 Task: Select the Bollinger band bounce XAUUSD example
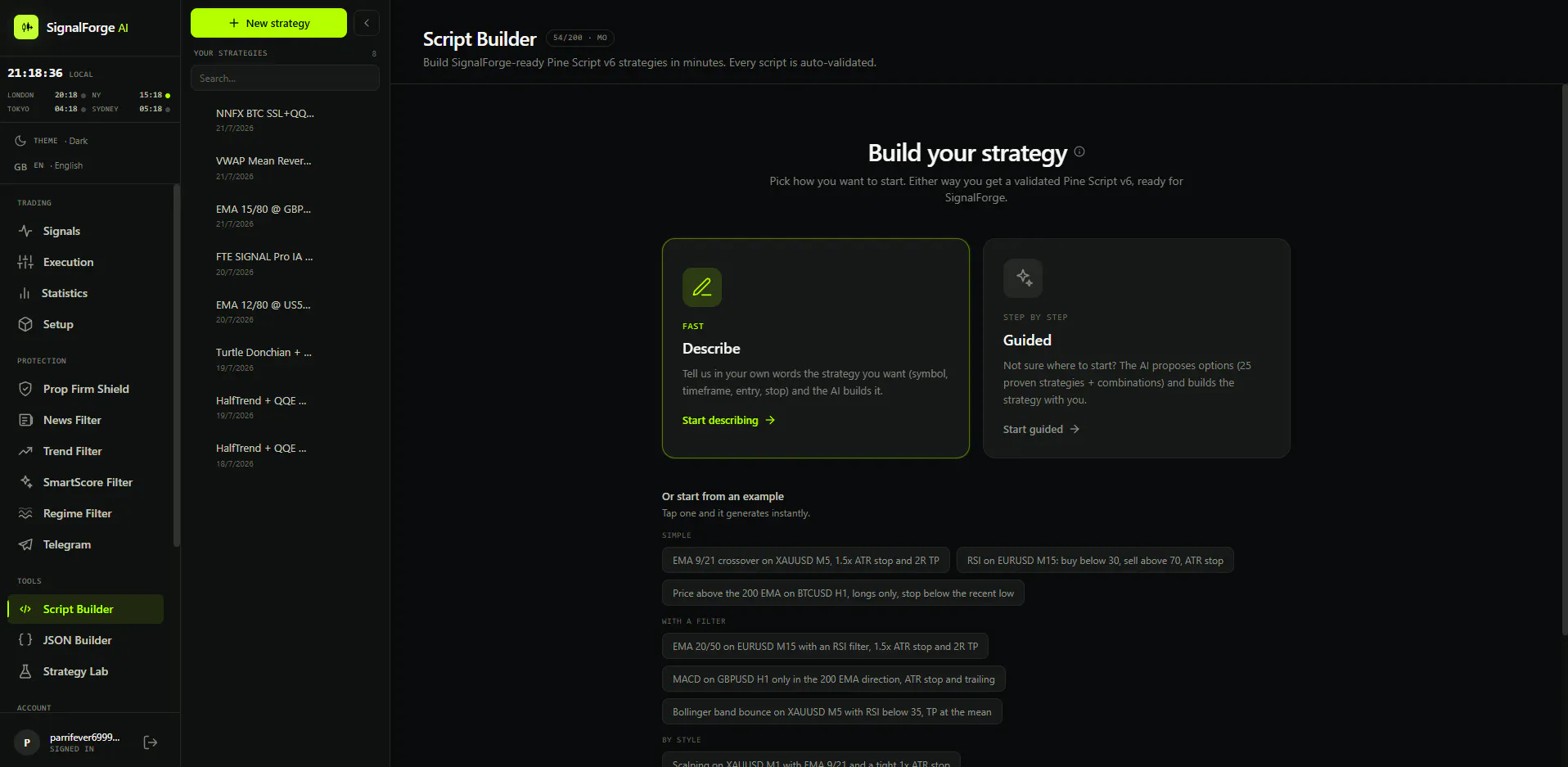click(832, 712)
